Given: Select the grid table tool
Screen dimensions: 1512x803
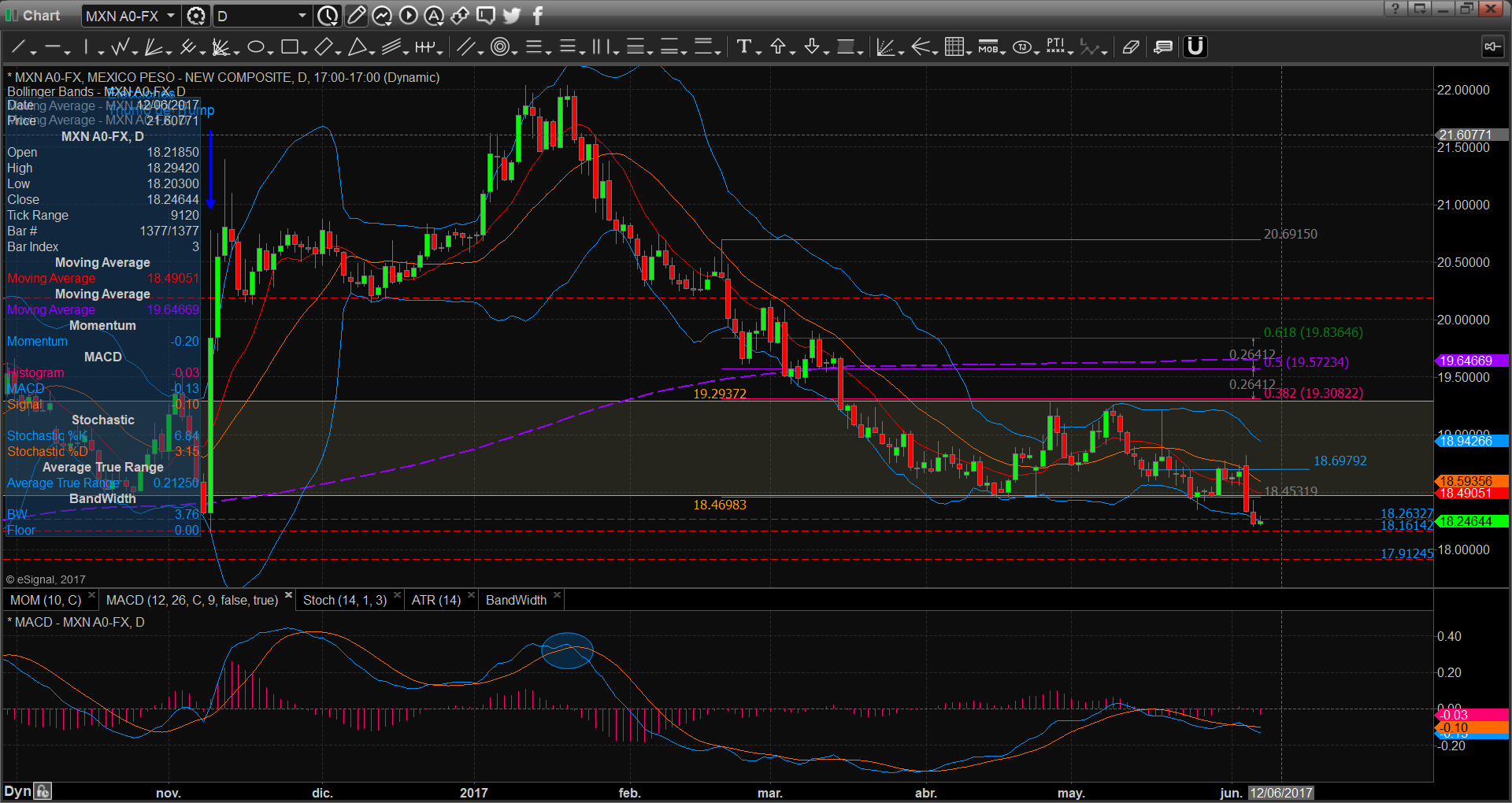Looking at the screenshot, I should [954, 47].
